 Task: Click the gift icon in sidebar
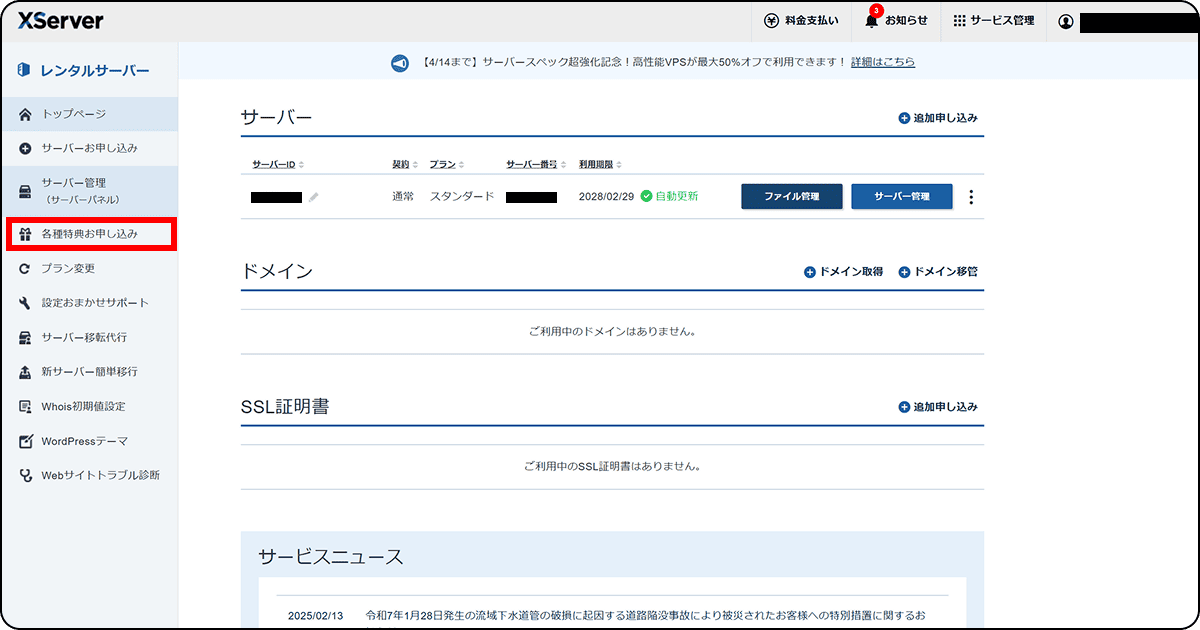26,234
